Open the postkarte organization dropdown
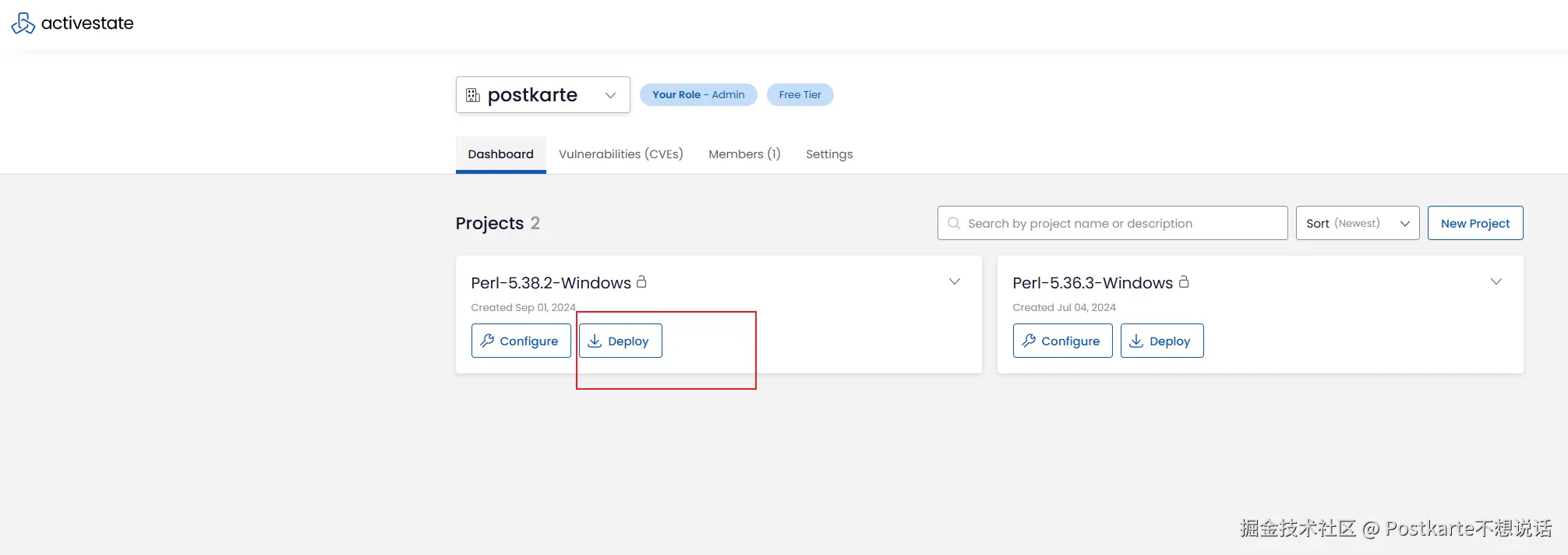Screen dimensions: 1568x555 pos(543,95)
